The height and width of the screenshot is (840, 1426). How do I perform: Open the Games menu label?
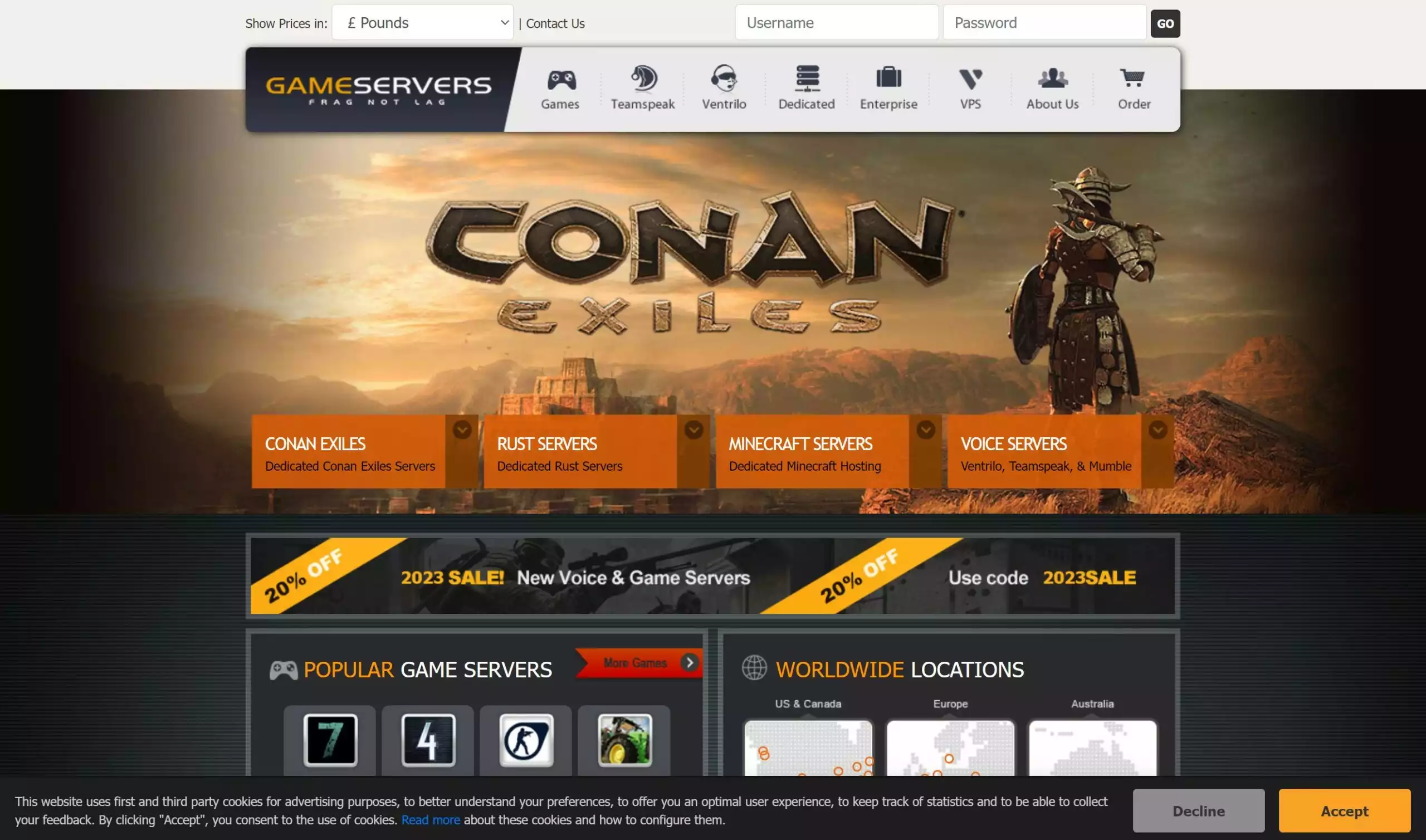click(560, 104)
